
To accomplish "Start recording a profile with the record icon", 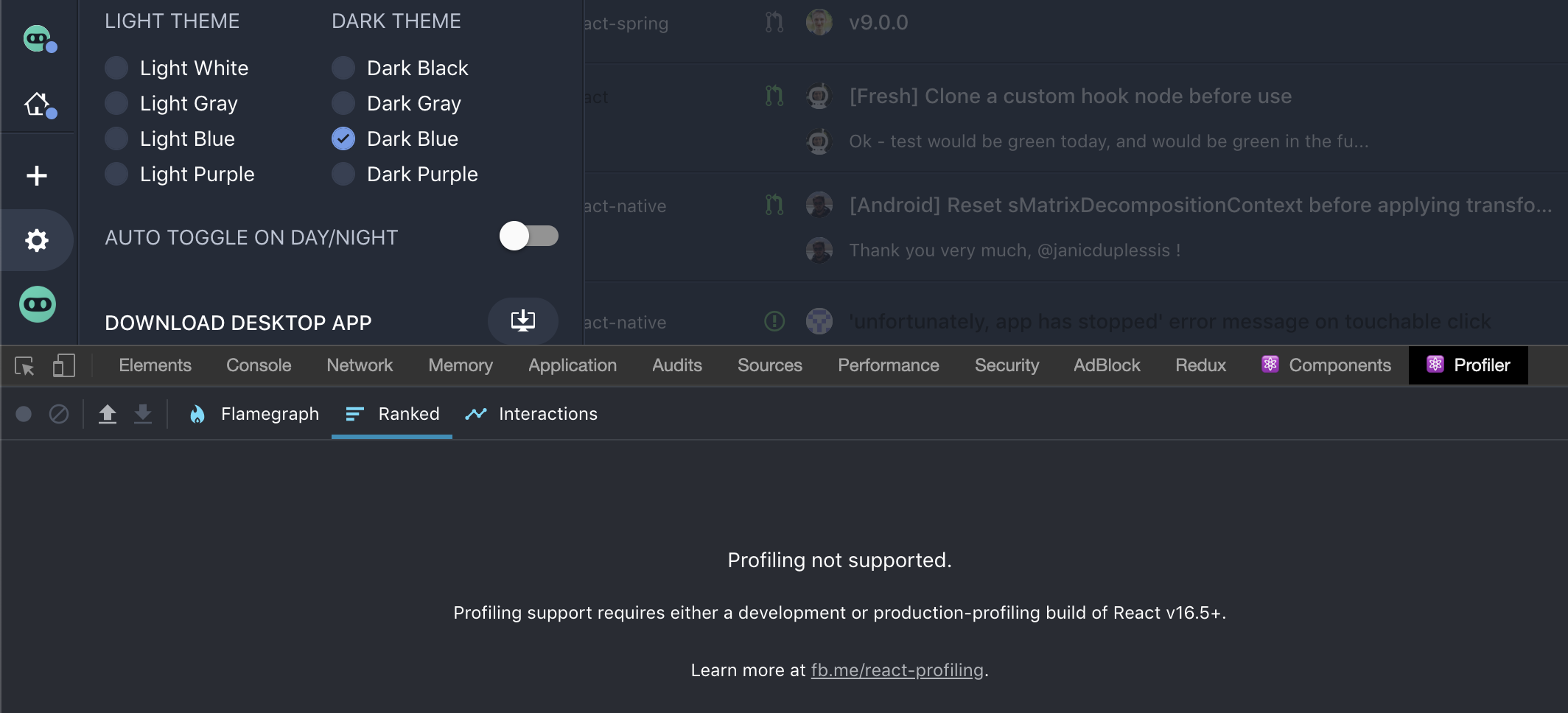I will pyautogui.click(x=24, y=414).
